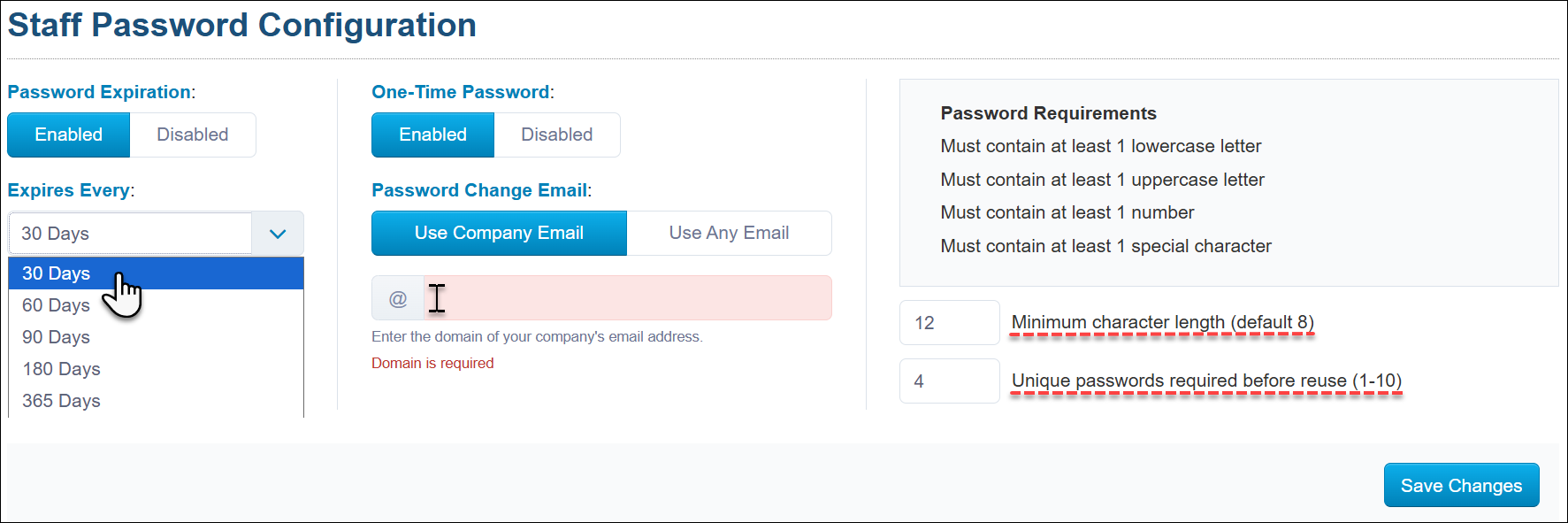Click the company email domain input field
The height and width of the screenshot is (523, 1568).
pyautogui.click(x=628, y=297)
